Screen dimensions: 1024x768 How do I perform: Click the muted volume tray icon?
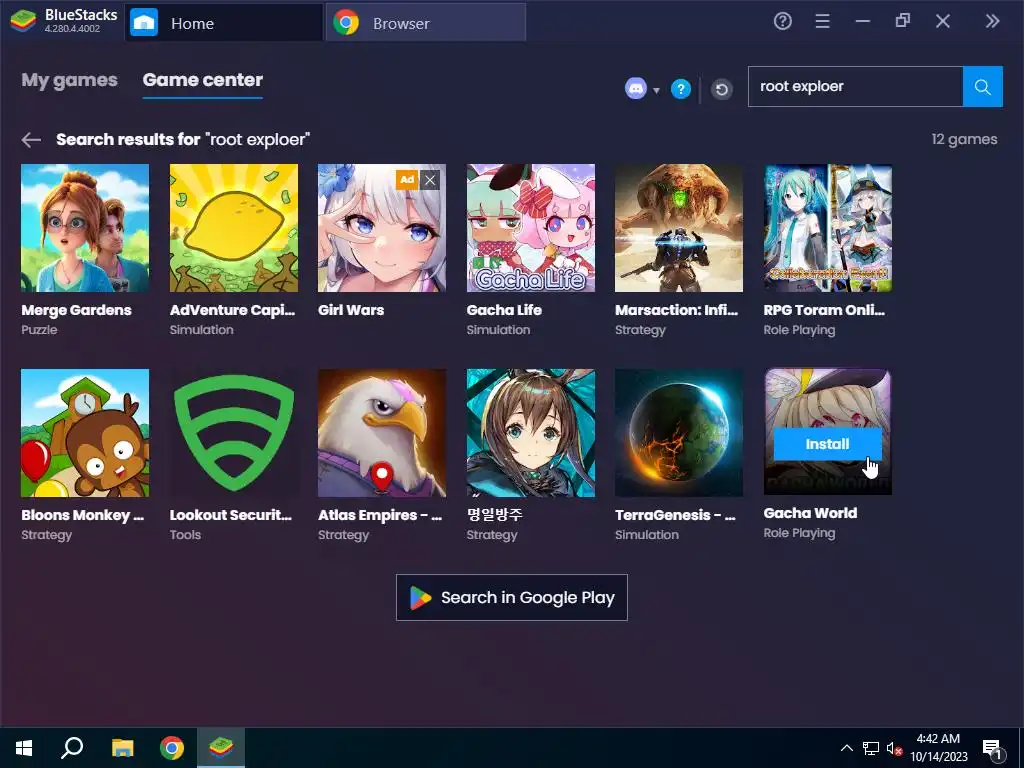(895, 749)
